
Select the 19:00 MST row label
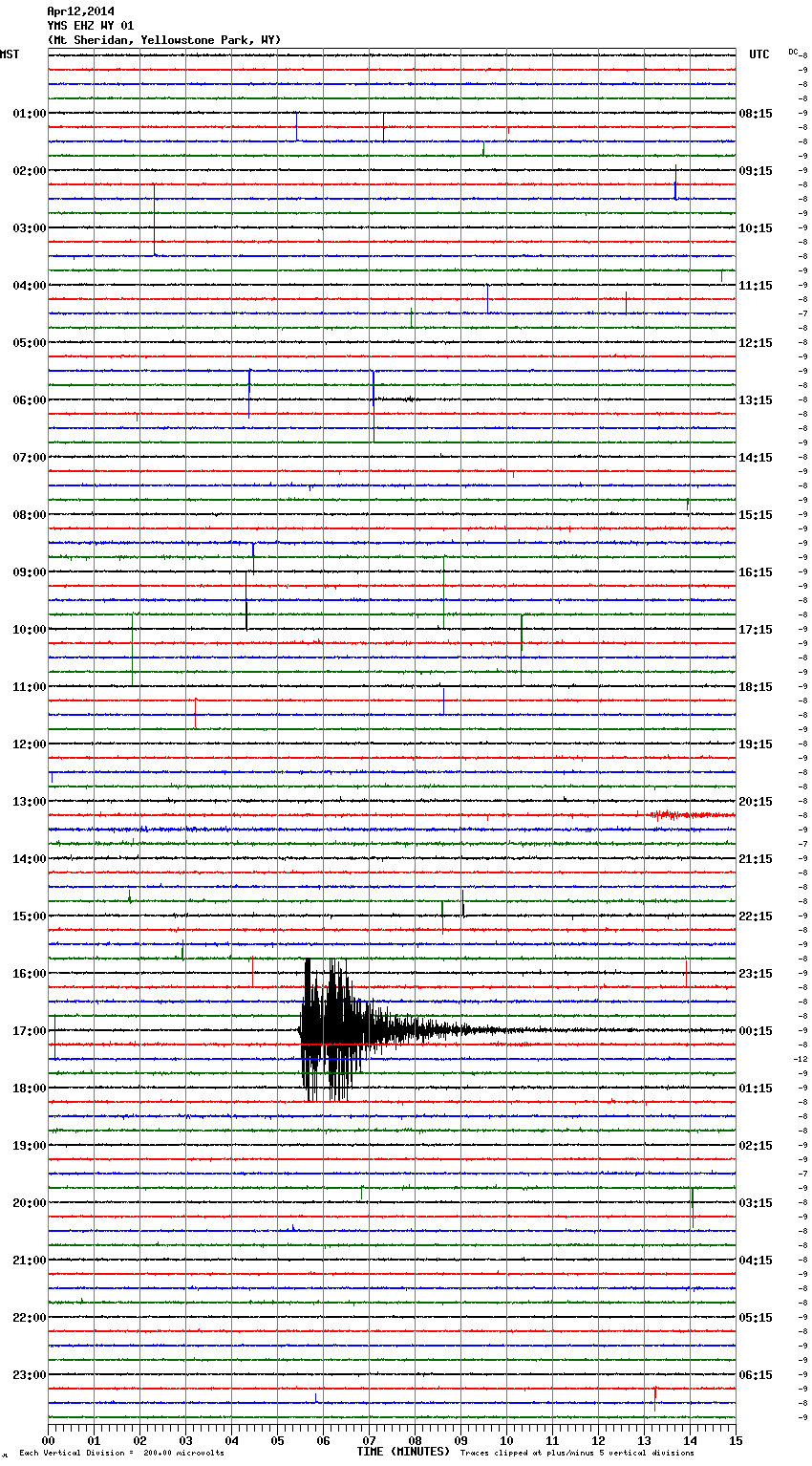pos(30,1146)
